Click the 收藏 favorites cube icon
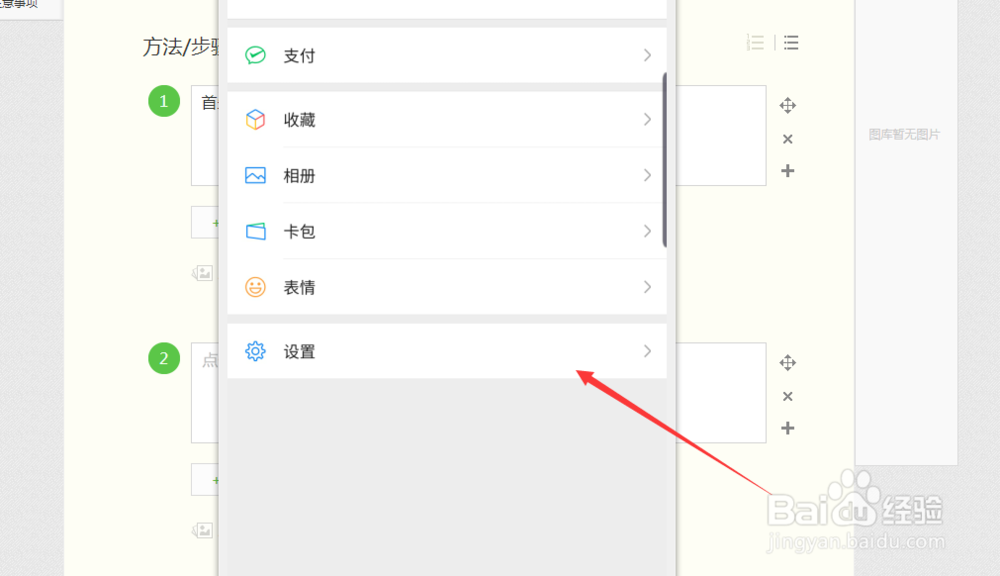Viewport: 1000px width, 576px height. click(255, 119)
